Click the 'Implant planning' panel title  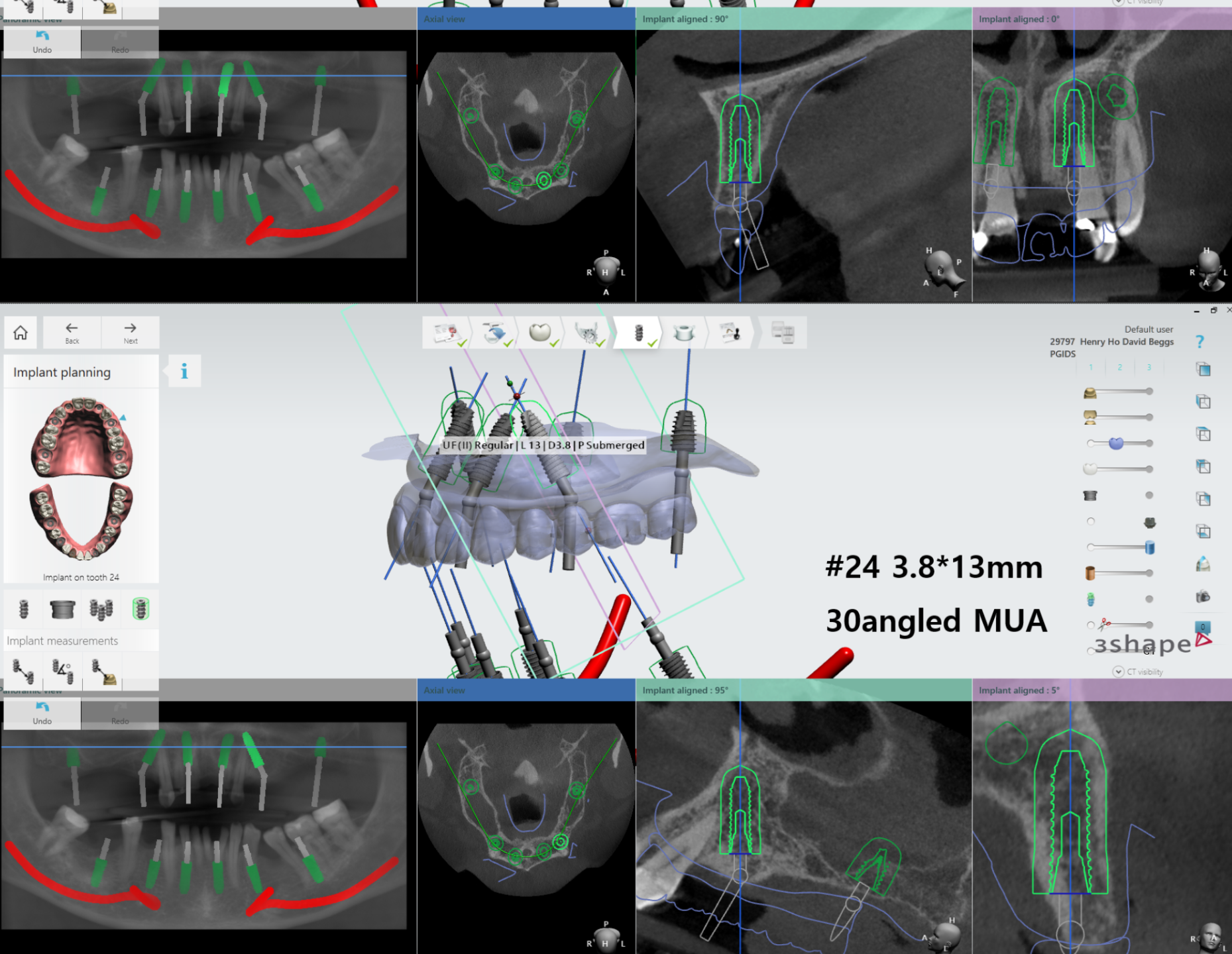[x=62, y=372]
